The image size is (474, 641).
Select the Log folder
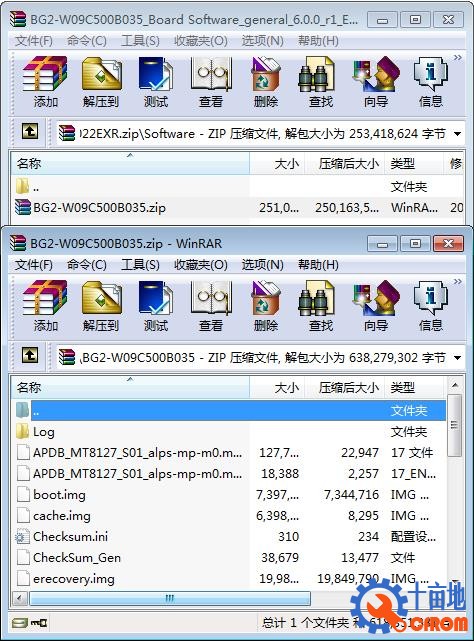pyautogui.click(x=229, y=432)
